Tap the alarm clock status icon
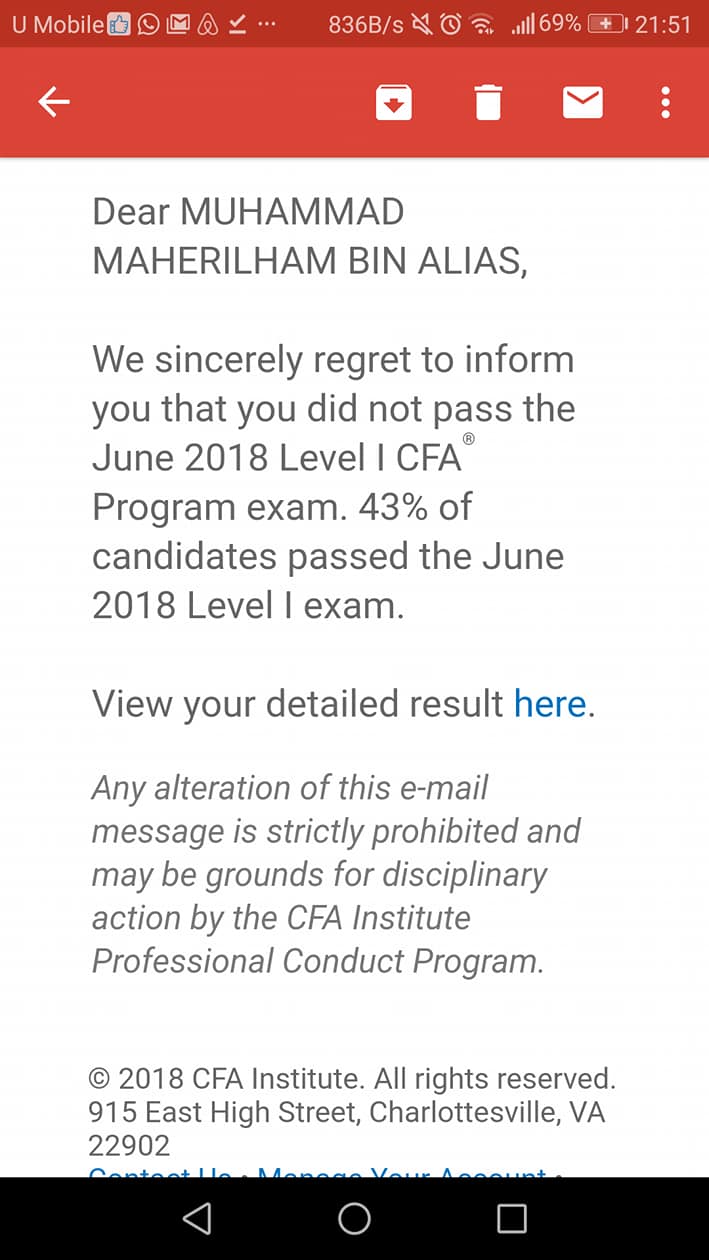Image resolution: width=709 pixels, height=1260 pixels. pos(451,24)
